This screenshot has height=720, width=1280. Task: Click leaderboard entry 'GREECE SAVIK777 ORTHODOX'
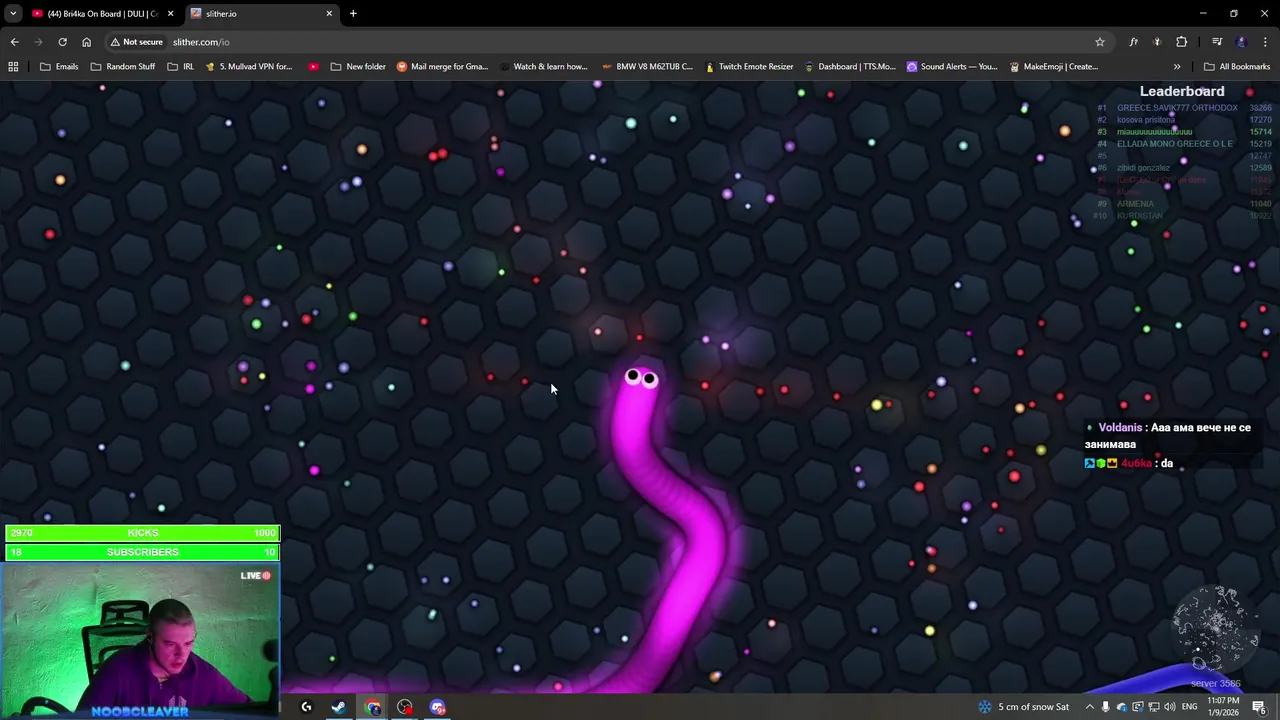tap(1177, 108)
